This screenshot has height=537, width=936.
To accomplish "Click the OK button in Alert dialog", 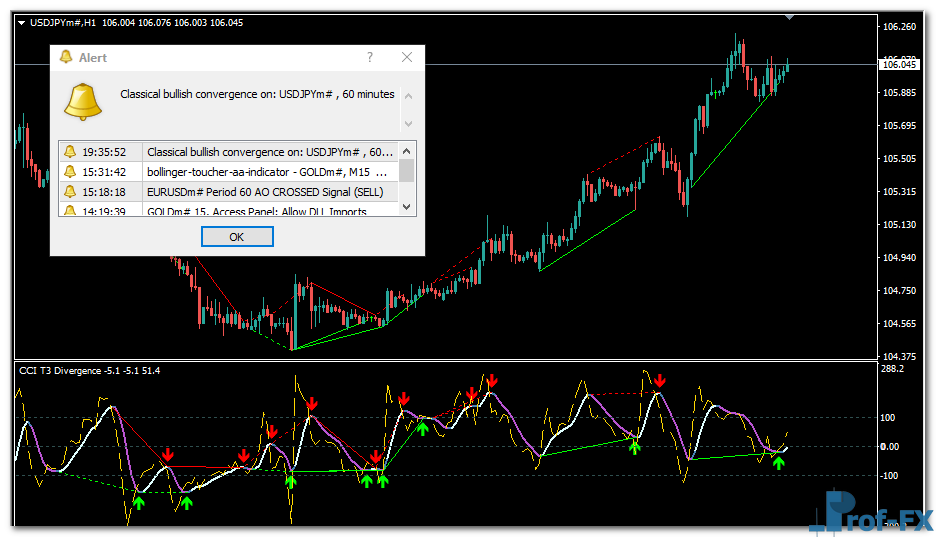I will point(237,237).
